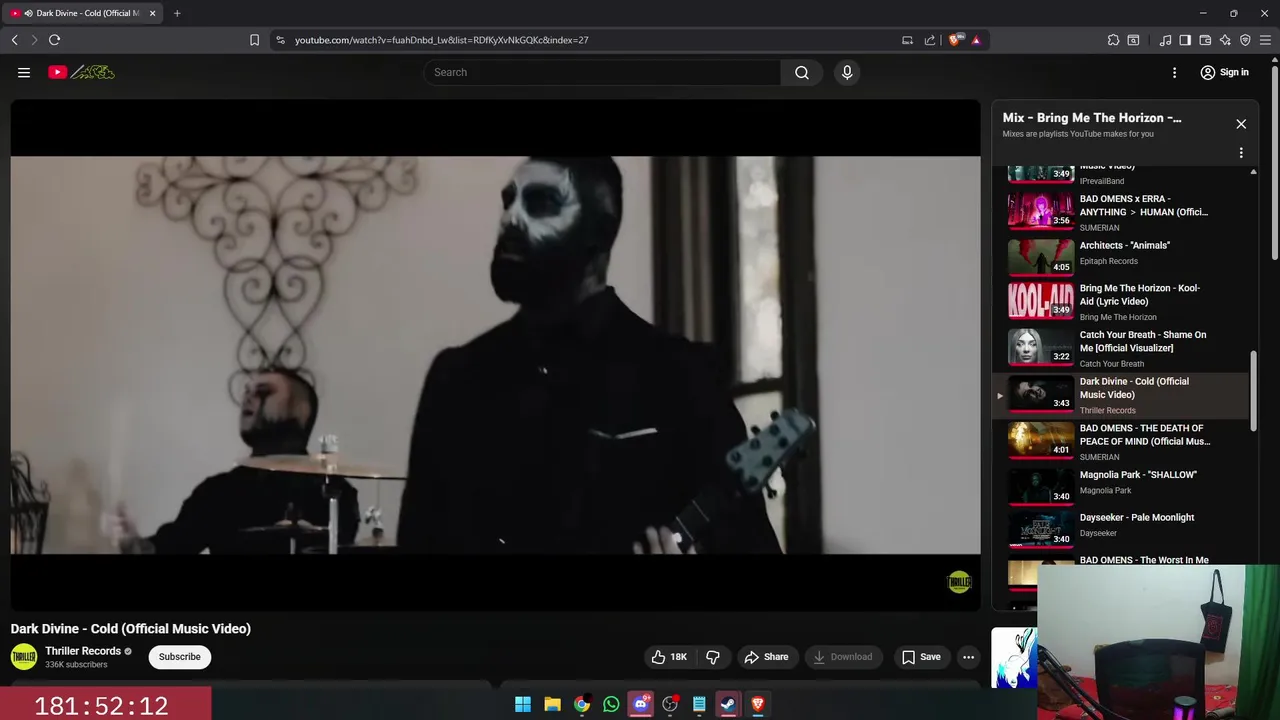Open YouTube settings three-dot menu
The width and height of the screenshot is (1280, 720).
[x=1175, y=72]
